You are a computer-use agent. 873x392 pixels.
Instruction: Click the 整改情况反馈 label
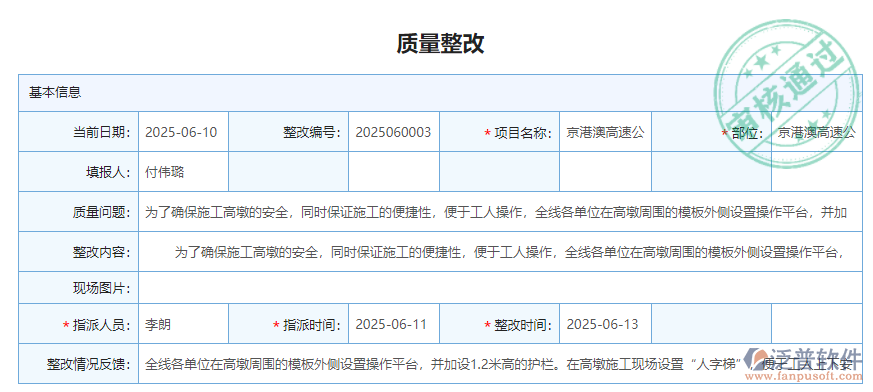click(x=89, y=365)
